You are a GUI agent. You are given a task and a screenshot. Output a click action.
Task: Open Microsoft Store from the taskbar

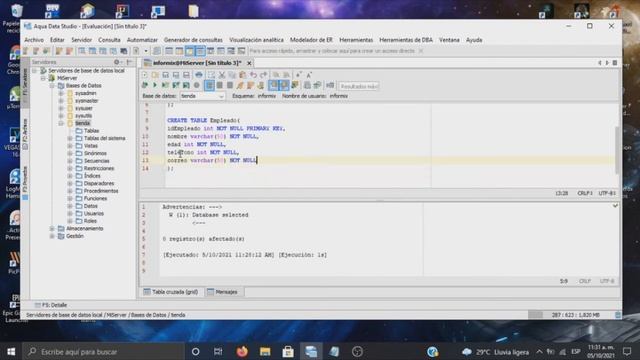point(288,351)
